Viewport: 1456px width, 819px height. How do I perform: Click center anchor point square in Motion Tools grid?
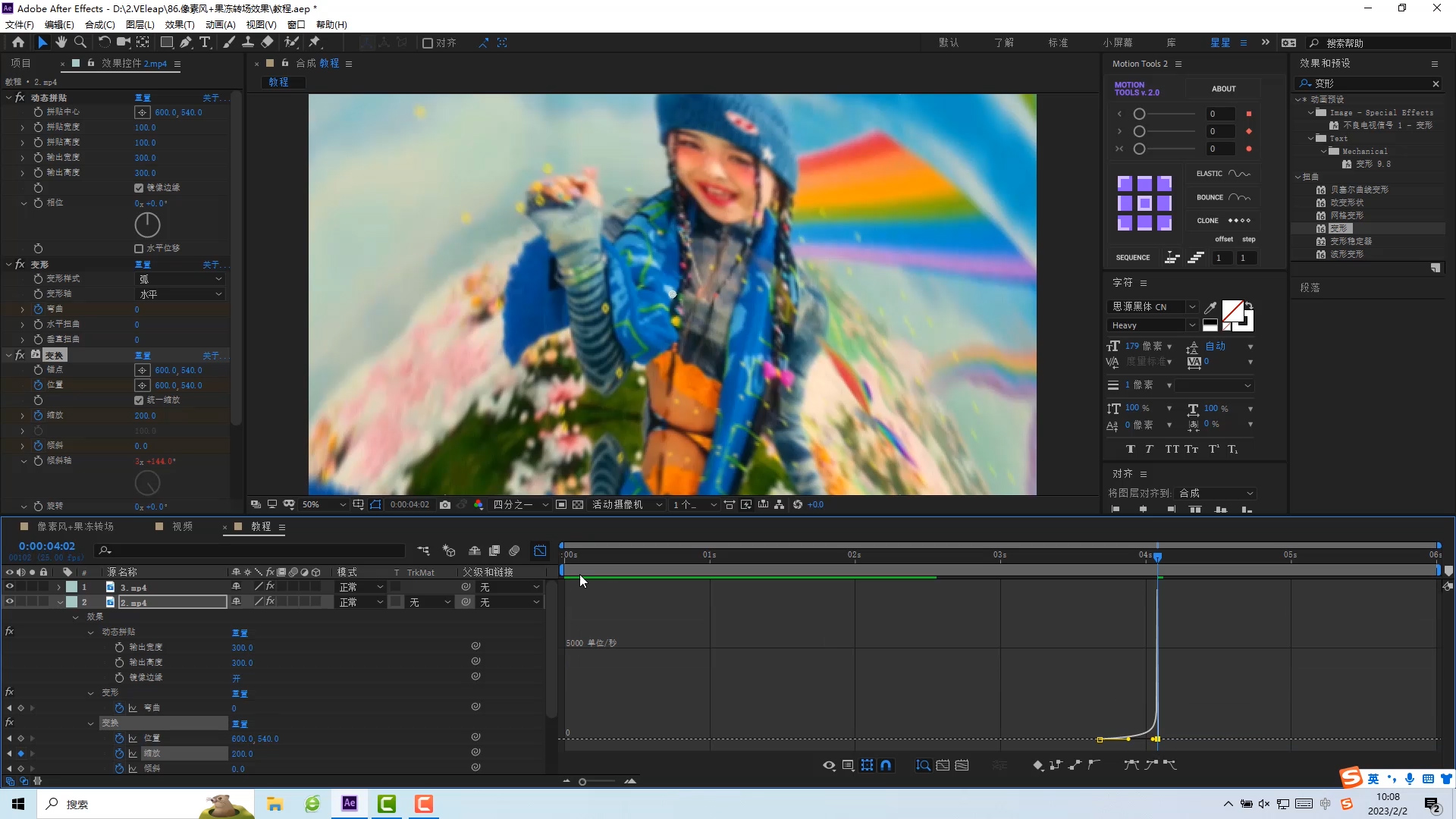(1144, 203)
